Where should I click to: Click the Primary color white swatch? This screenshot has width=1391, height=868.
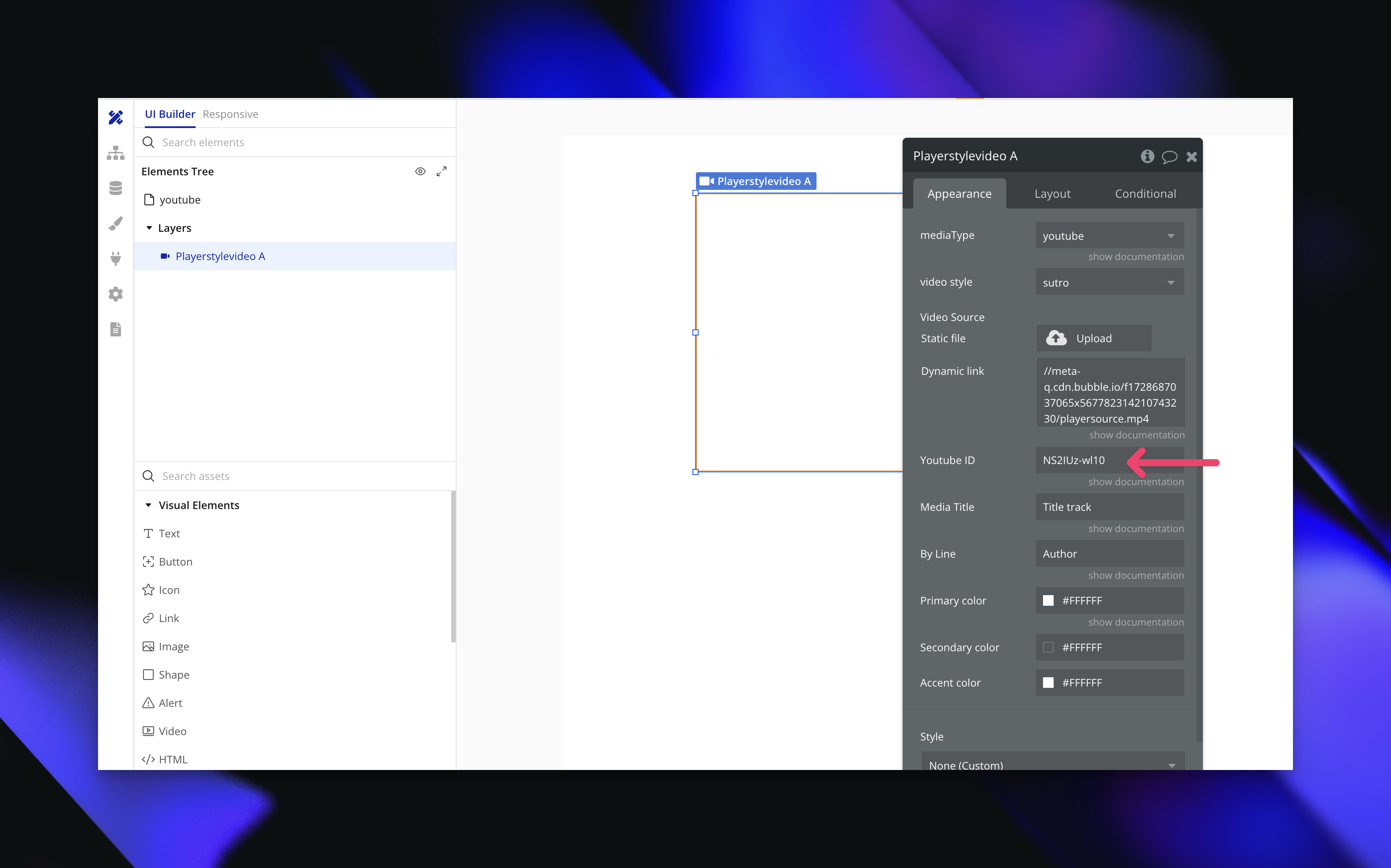pyautogui.click(x=1048, y=600)
